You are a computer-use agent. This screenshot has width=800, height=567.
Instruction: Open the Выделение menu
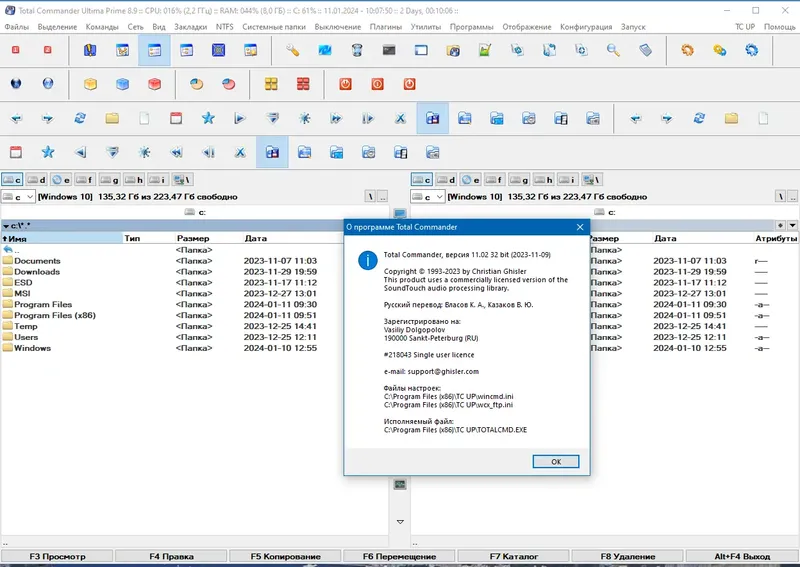(57, 27)
